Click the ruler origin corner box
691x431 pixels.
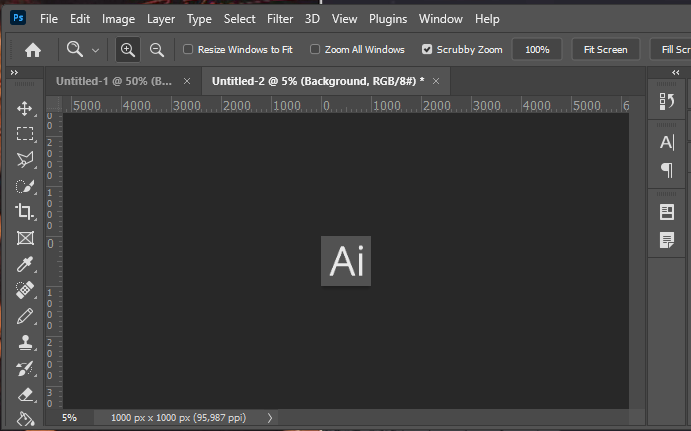tap(54, 104)
